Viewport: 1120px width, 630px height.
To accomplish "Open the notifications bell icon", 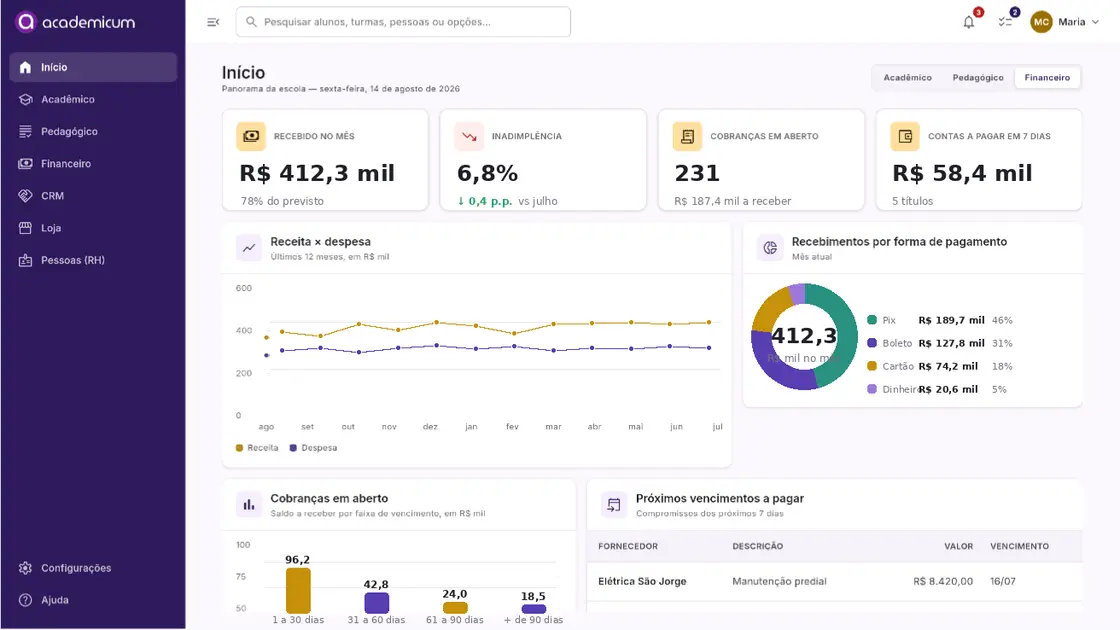I will (x=969, y=22).
